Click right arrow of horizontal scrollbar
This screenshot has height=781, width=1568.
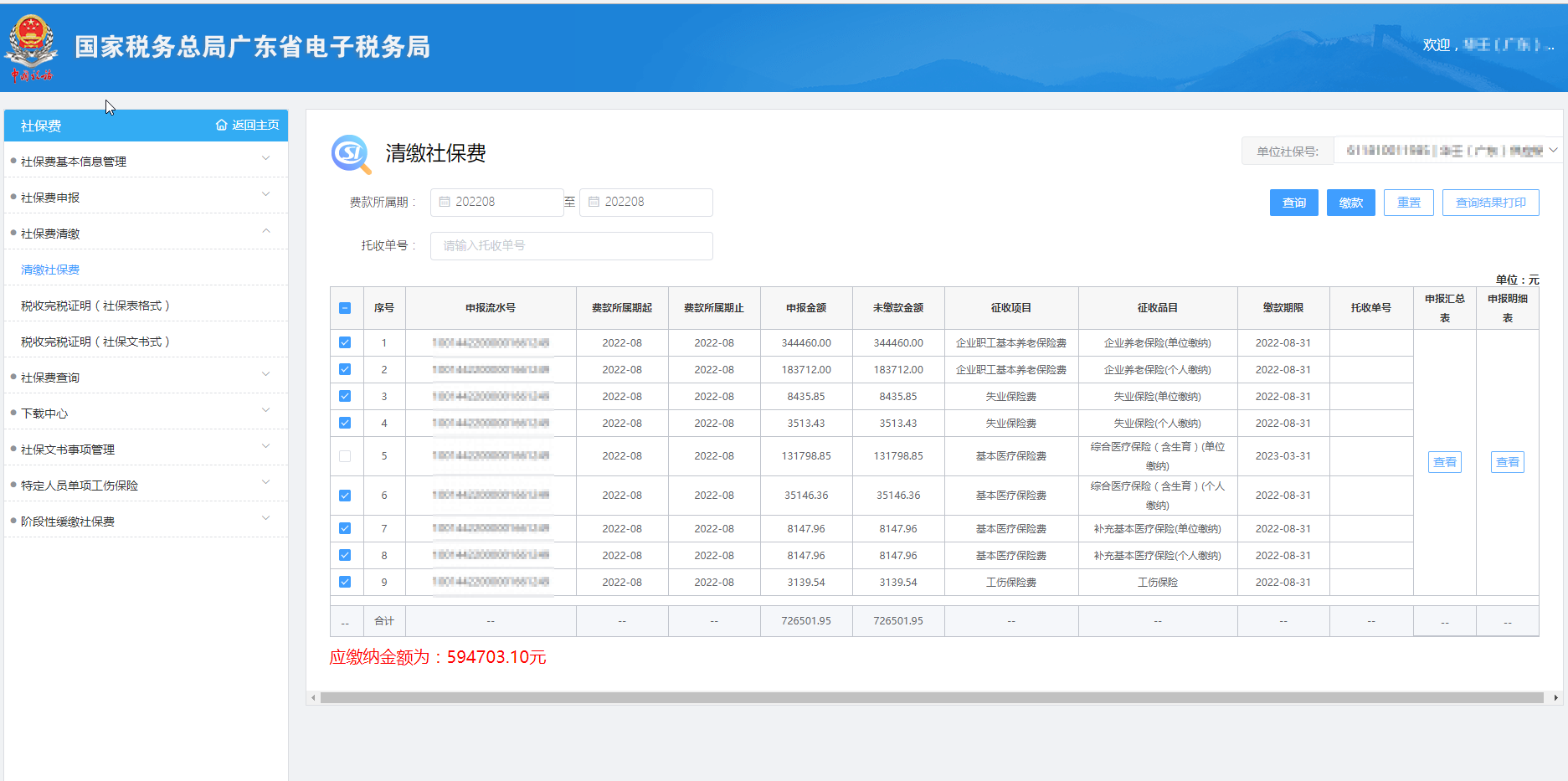point(1555,697)
